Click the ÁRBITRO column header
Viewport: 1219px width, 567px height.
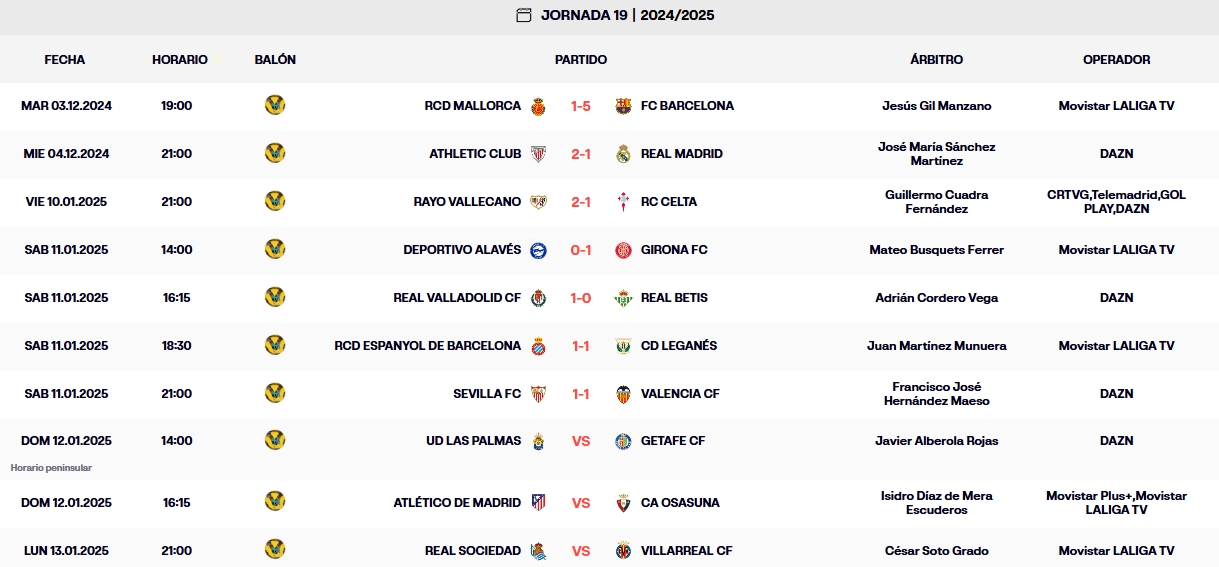pyautogui.click(x=937, y=60)
